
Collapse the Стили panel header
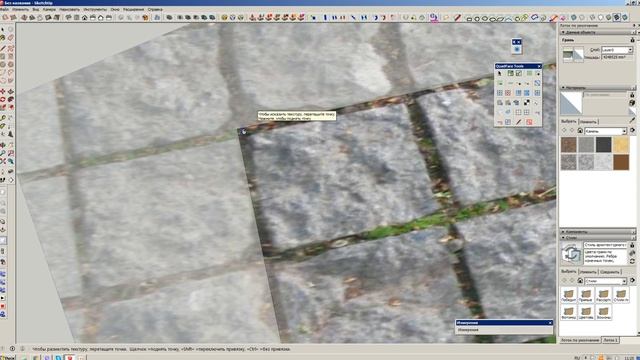pyautogui.click(x=598, y=237)
